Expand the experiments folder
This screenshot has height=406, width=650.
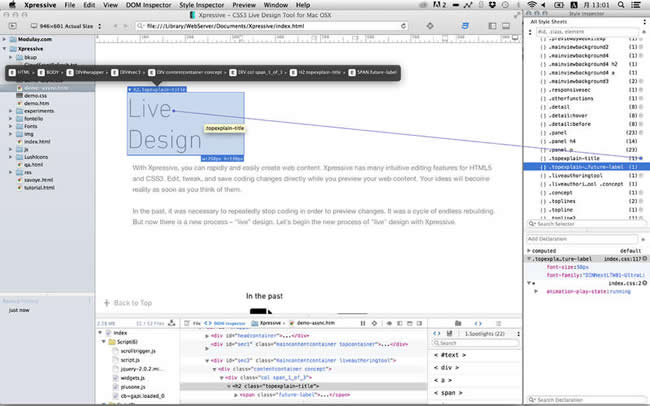(11, 111)
